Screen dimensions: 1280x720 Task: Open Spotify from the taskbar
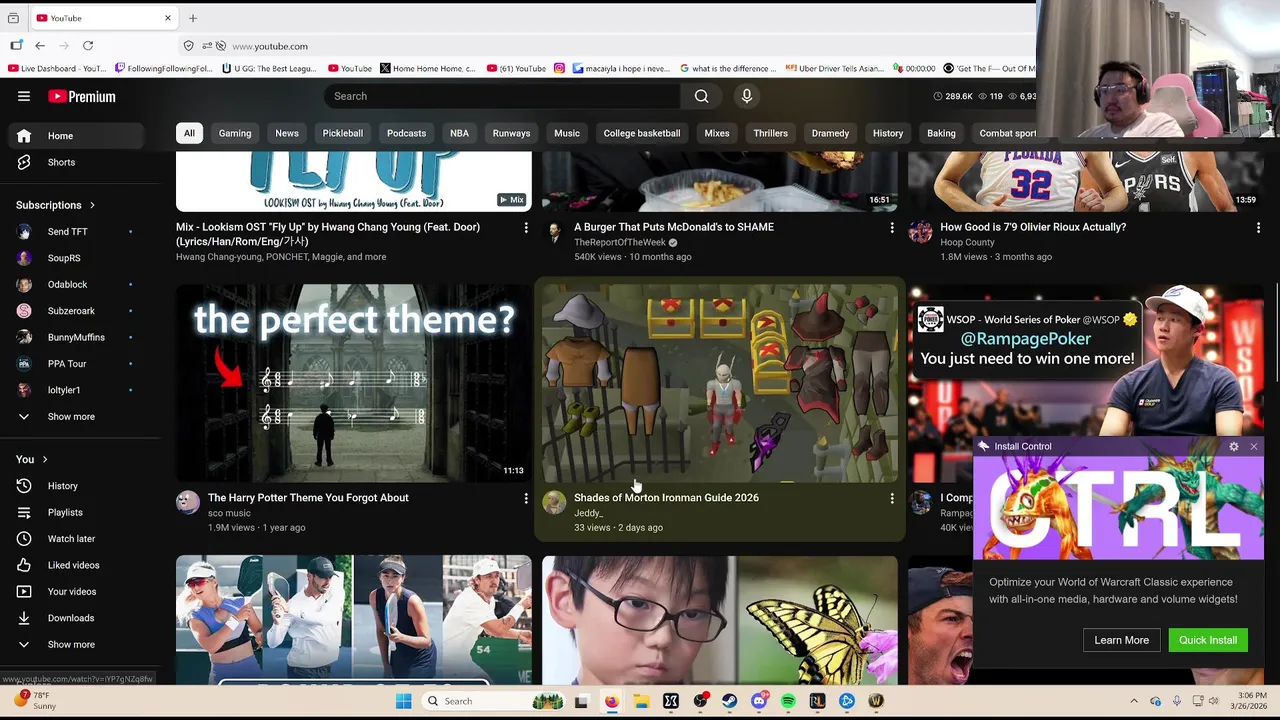[x=789, y=701]
